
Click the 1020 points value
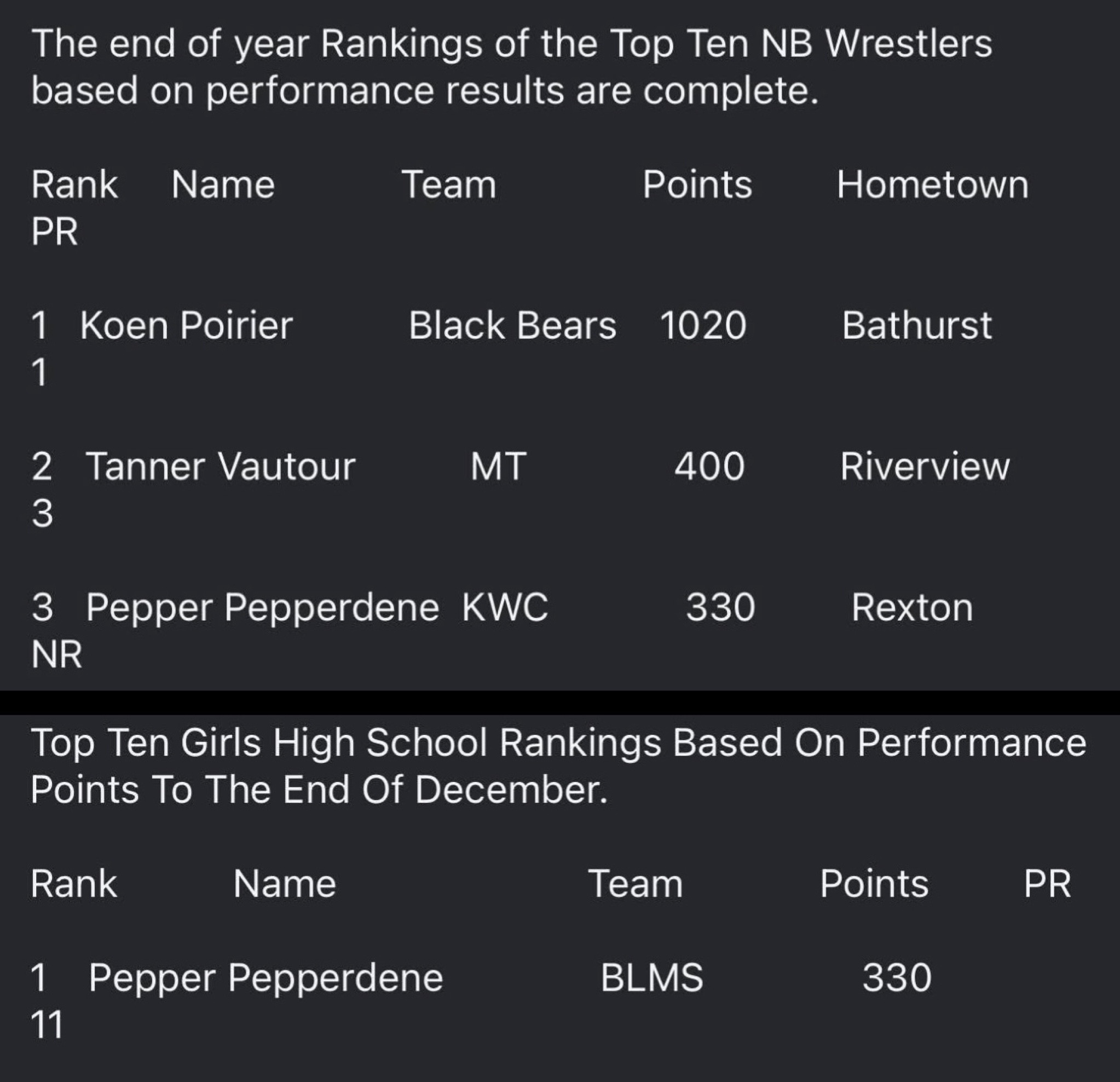coord(703,326)
